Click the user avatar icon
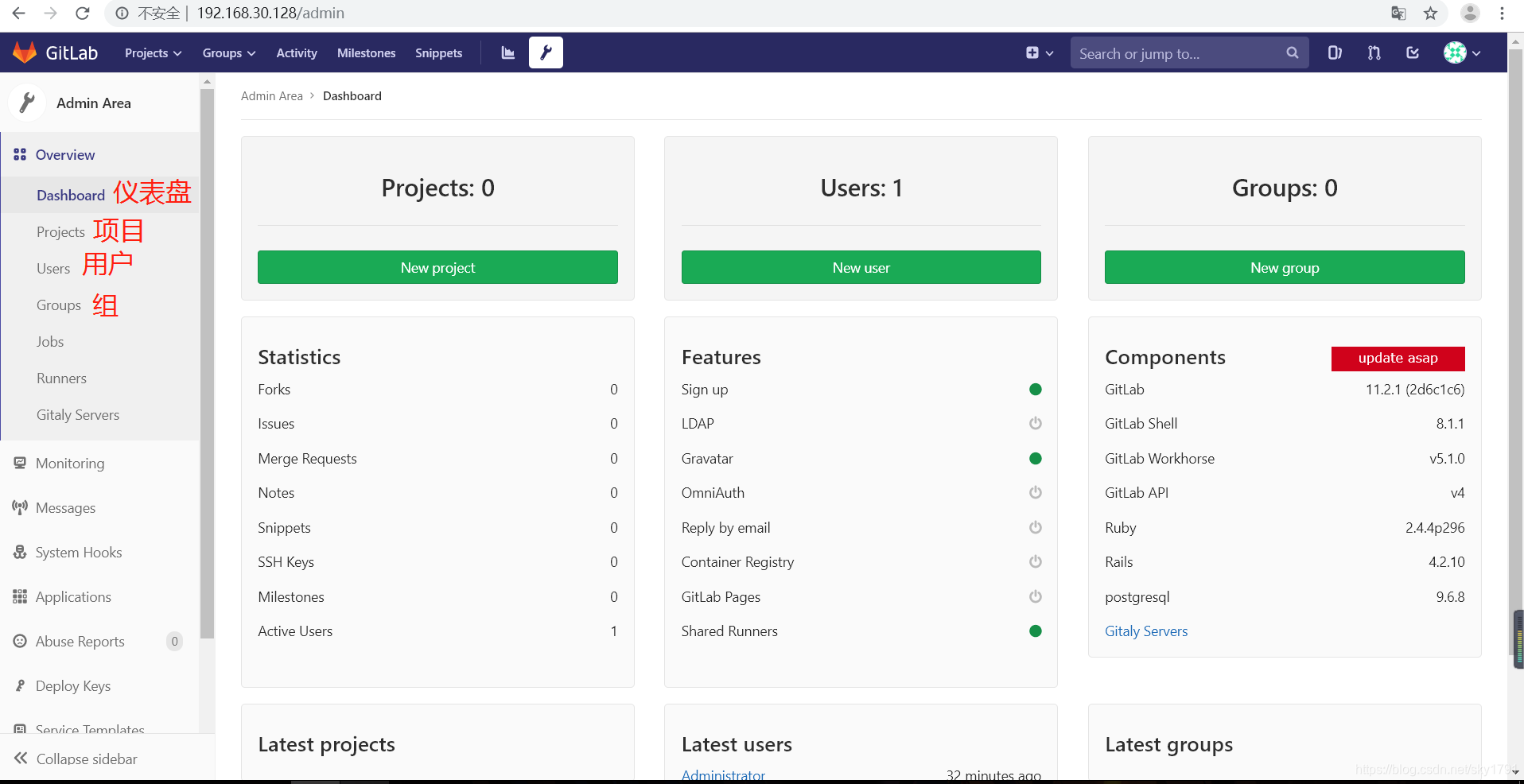Viewport: 1524px width, 784px height. [x=1455, y=52]
